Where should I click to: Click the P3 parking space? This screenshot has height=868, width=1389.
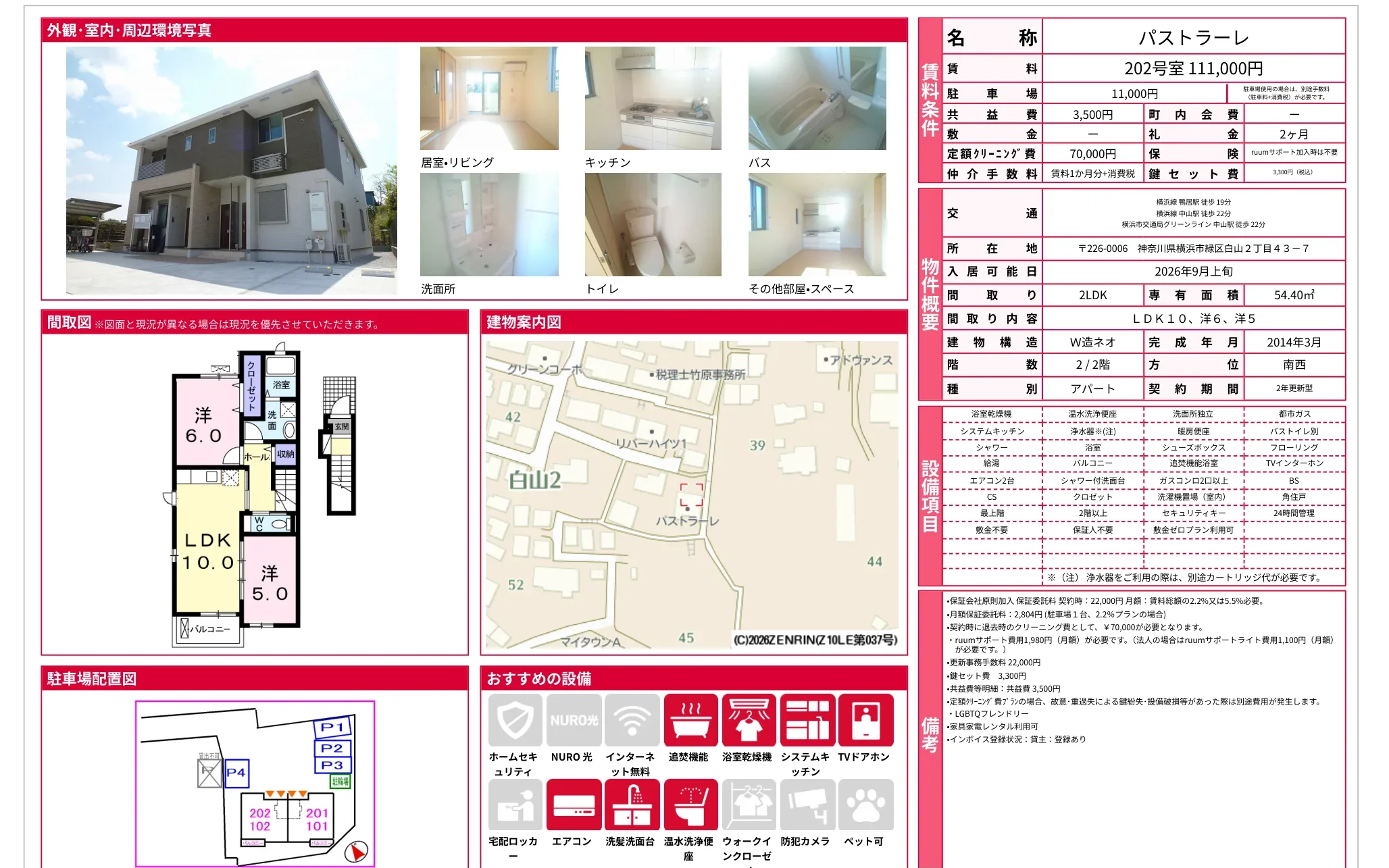[332, 765]
